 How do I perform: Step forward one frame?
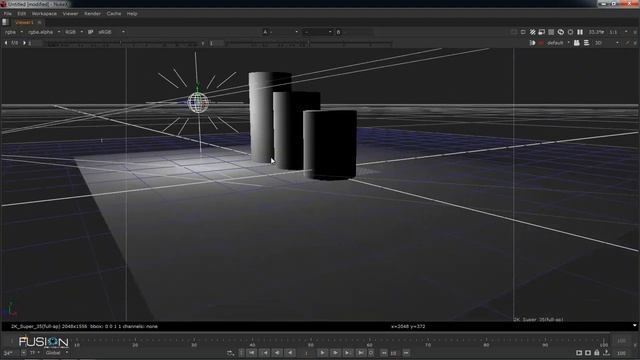335,353
